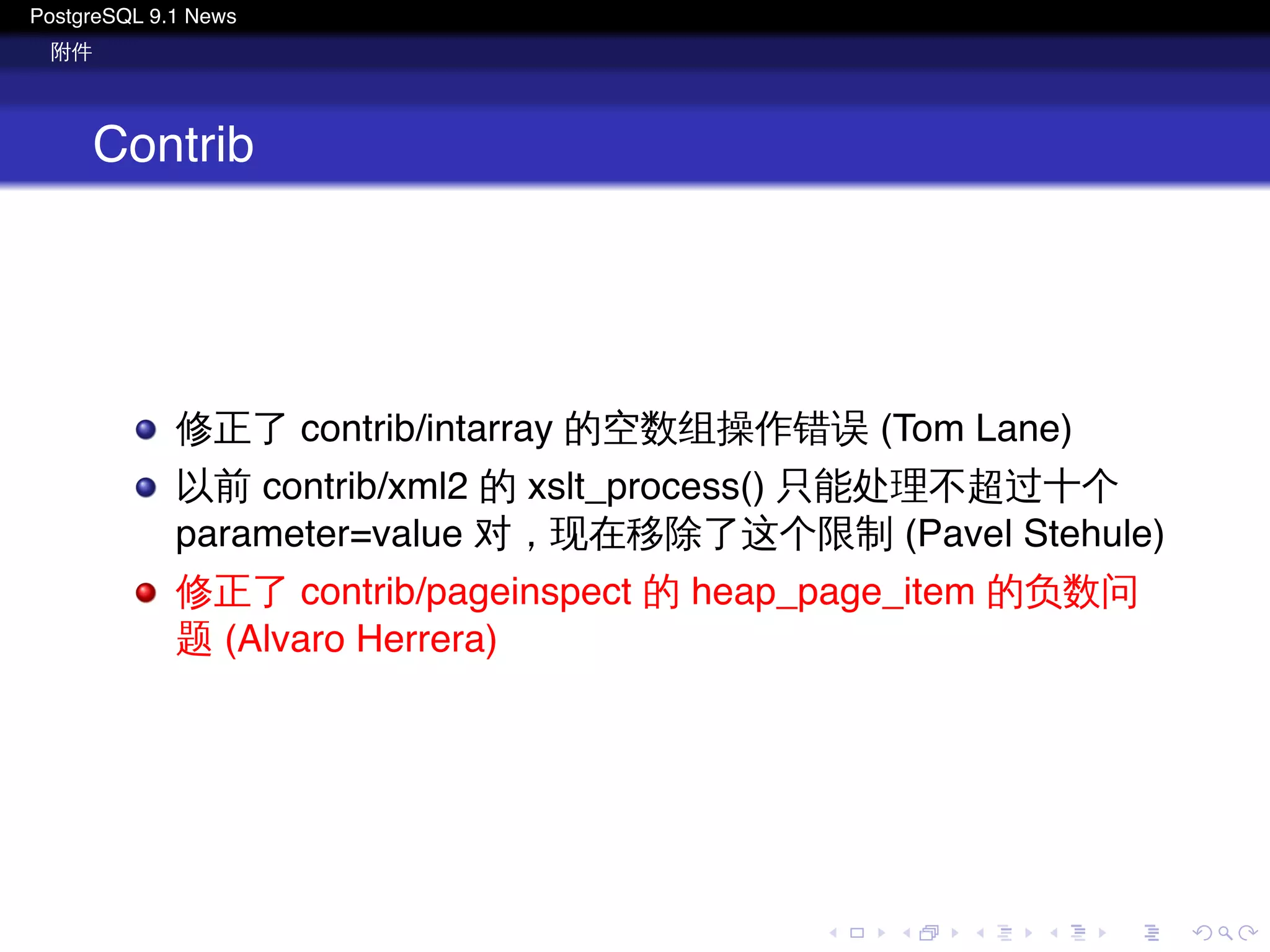
Task: Go to previous section arrow
Action: click(x=1054, y=932)
